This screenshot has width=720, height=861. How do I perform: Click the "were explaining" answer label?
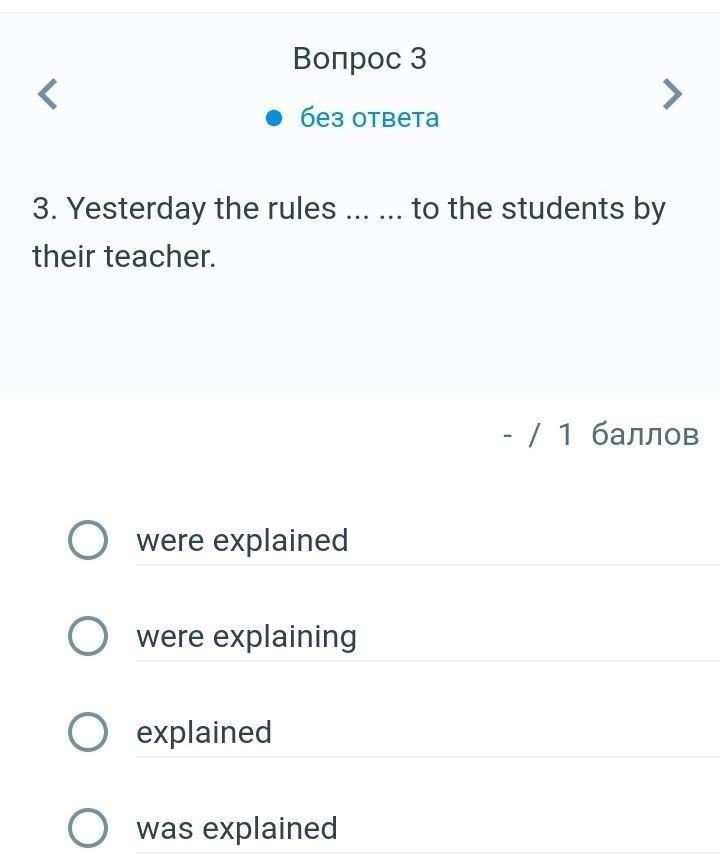click(246, 636)
